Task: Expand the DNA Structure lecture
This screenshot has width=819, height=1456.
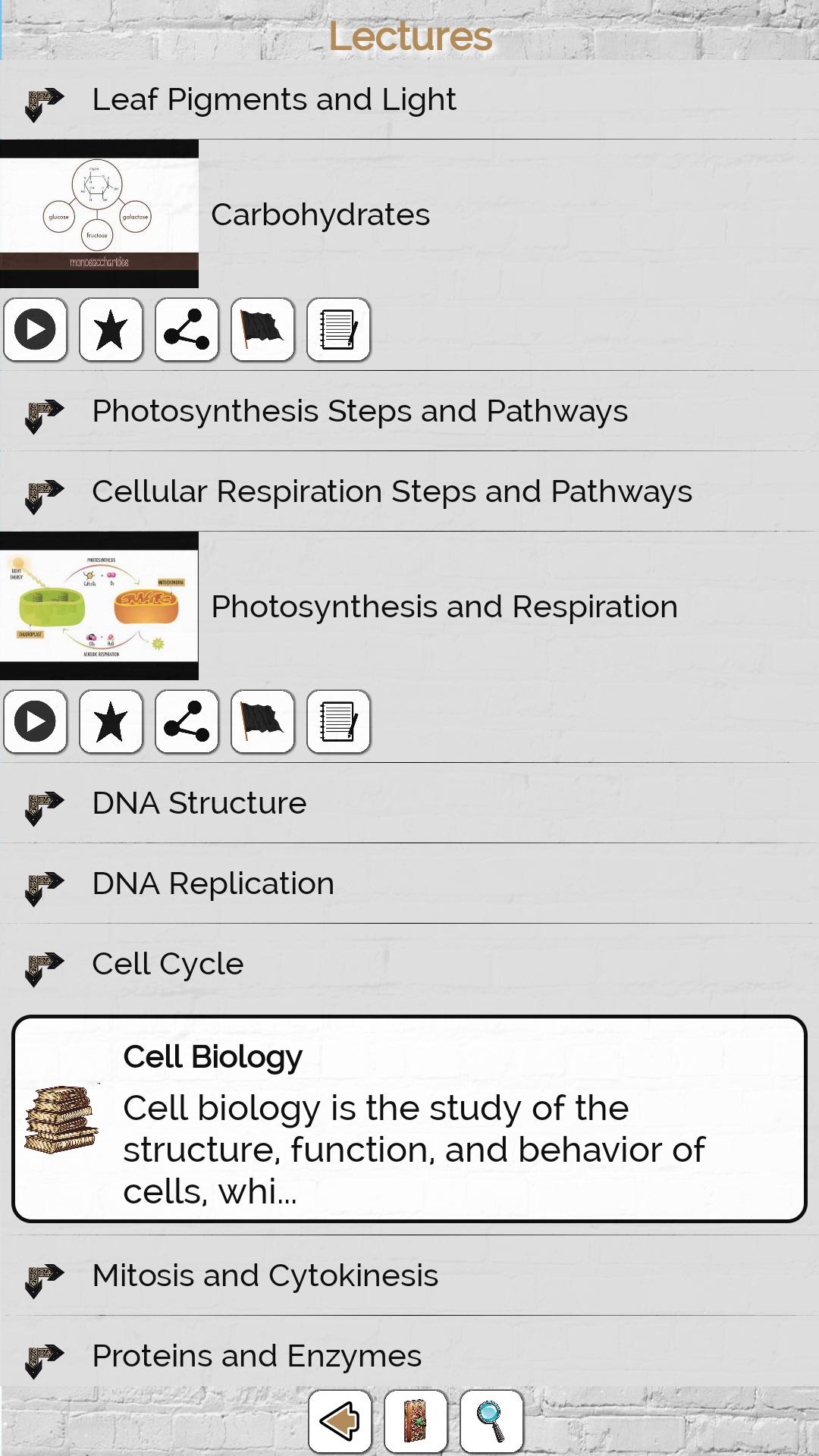Action: (x=199, y=804)
